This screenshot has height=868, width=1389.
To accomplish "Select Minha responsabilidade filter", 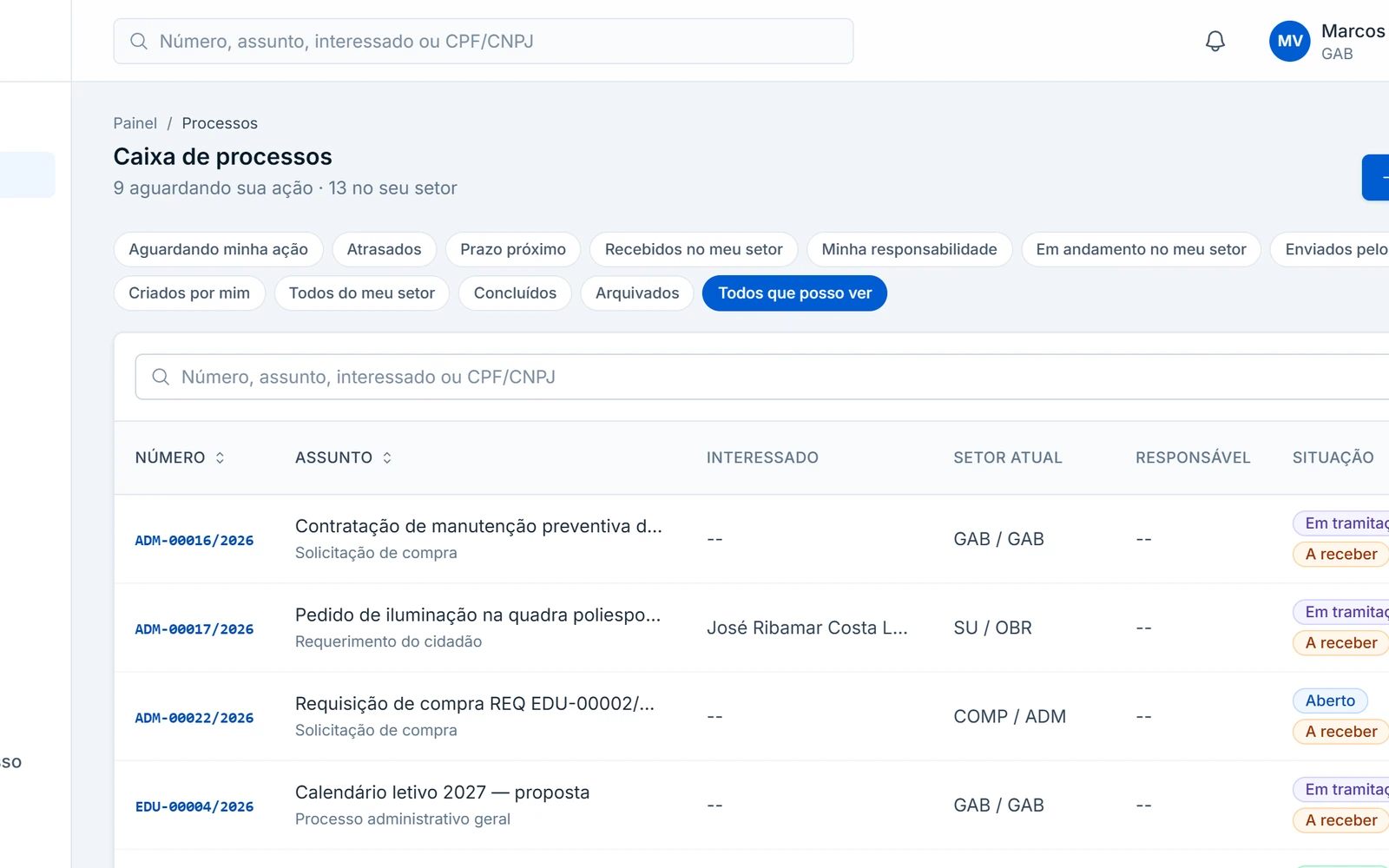I will click(909, 249).
